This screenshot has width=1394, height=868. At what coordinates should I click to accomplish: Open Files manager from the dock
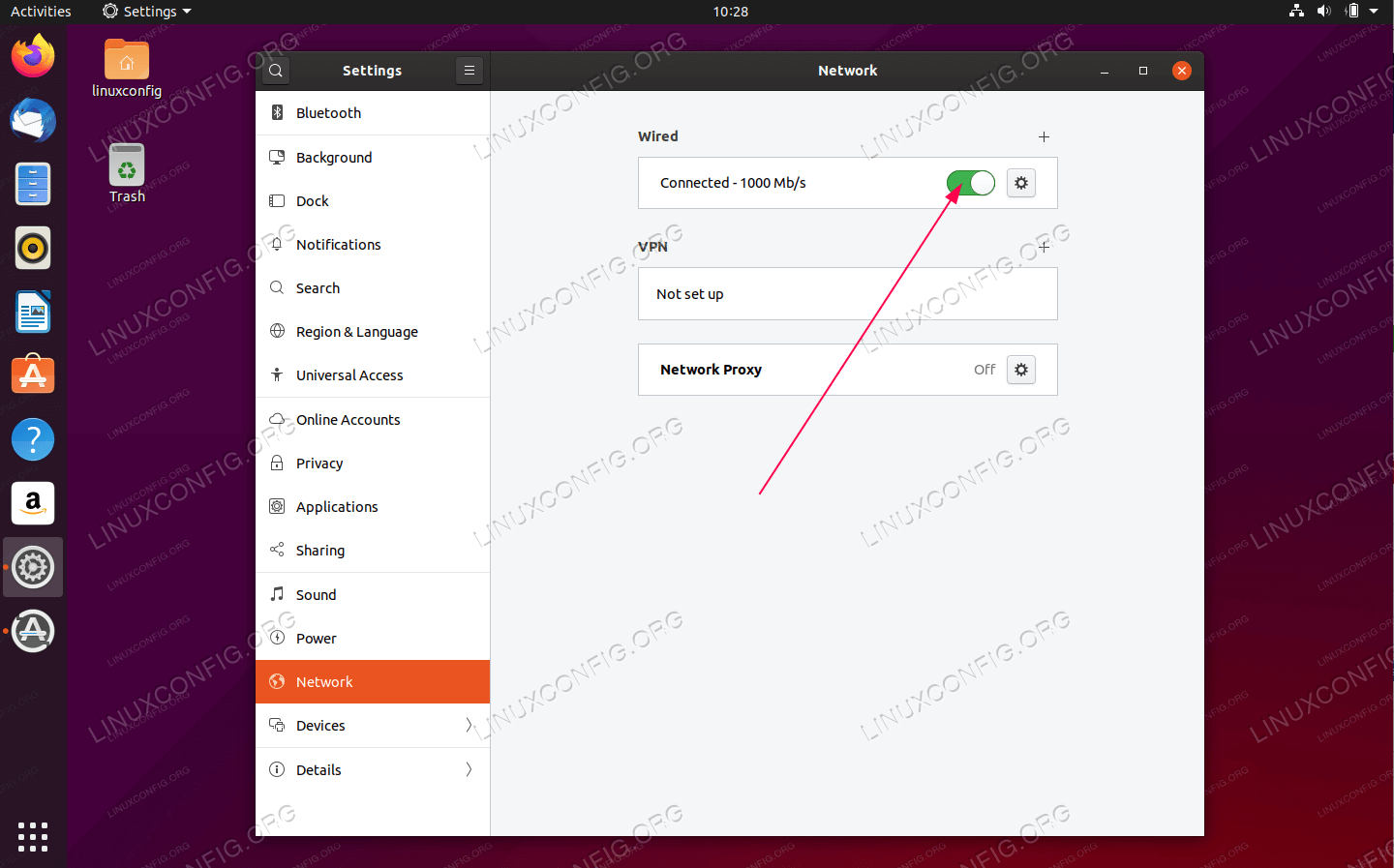tap(33, 184)
